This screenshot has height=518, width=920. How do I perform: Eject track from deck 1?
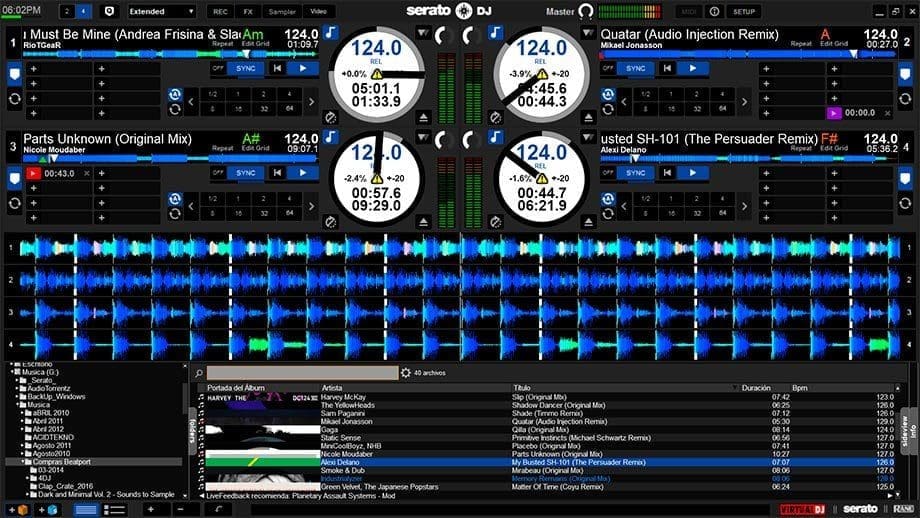(423, 117)
